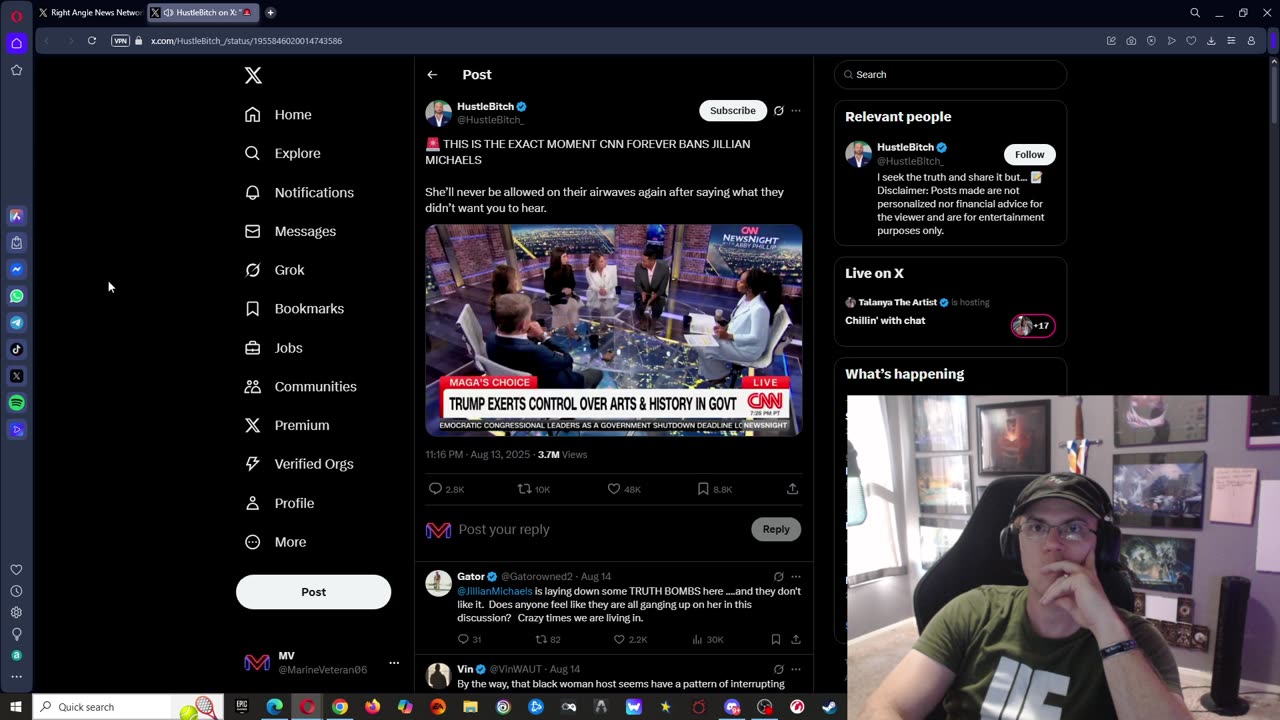Expand the More menu in sidebar
1280x720 pixels.
[x=276, y=542]
